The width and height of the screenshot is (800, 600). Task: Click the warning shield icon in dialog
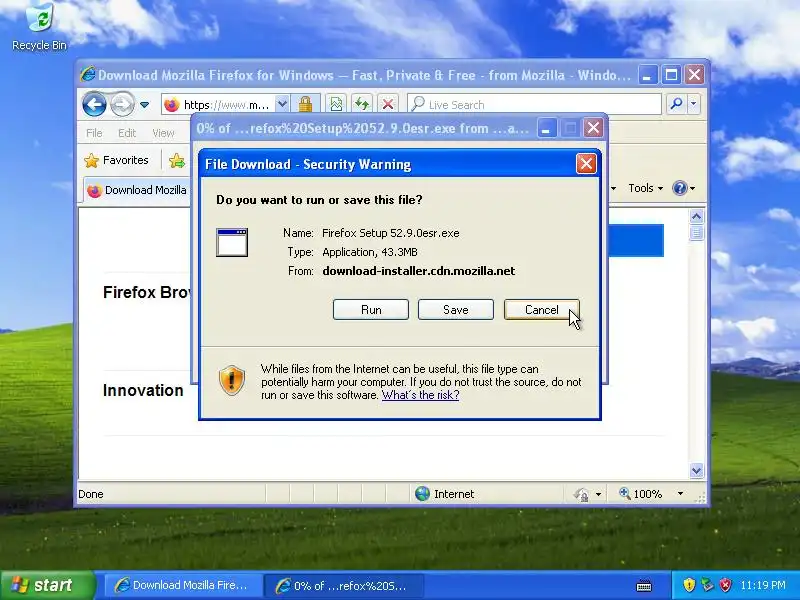coord(232,381)
